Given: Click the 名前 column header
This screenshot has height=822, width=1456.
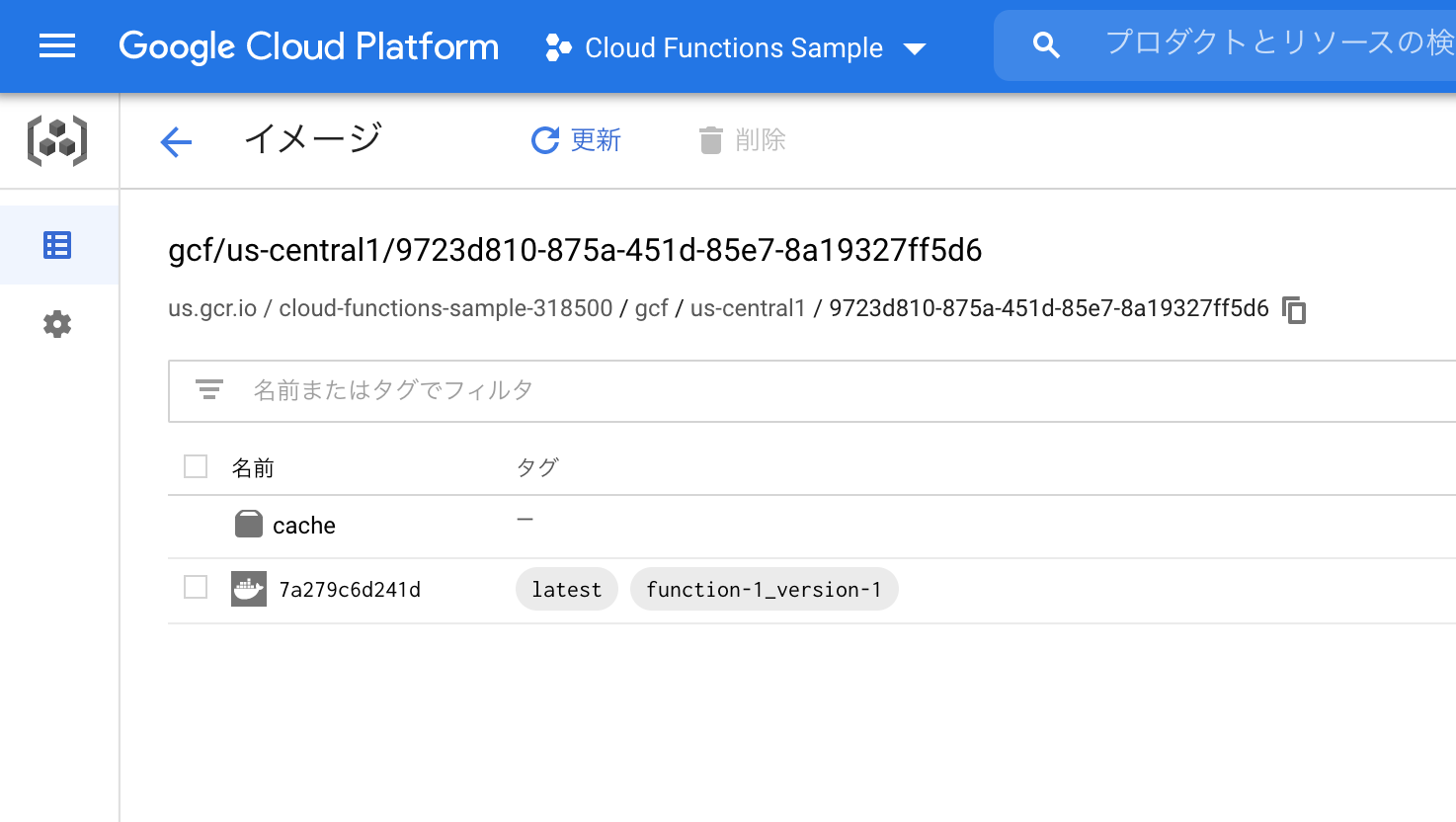Looking at the screenshot, I should [252, 466].
